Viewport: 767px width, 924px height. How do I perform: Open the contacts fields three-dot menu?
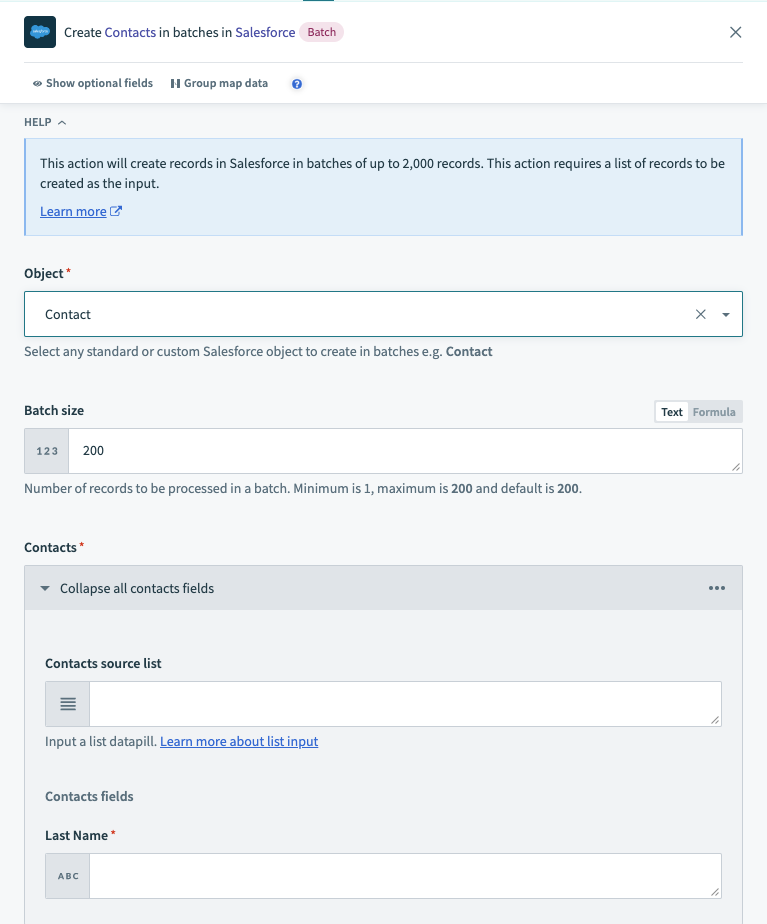[x=717, y=588]
